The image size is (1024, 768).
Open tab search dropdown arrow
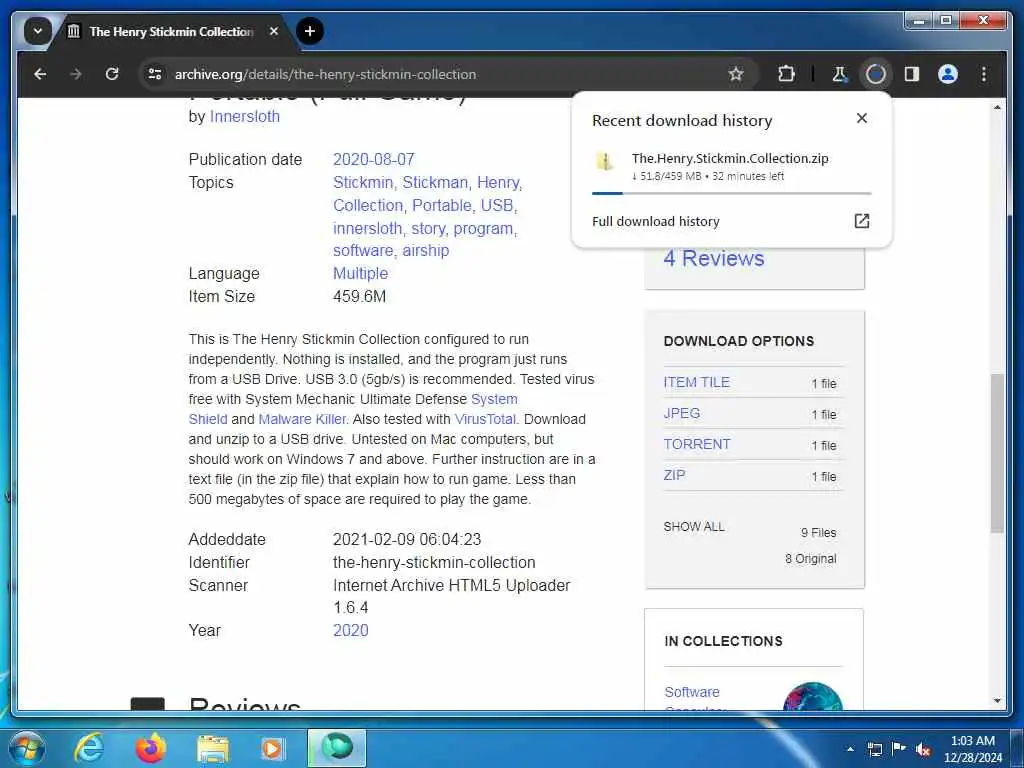[x=38, y=31]
